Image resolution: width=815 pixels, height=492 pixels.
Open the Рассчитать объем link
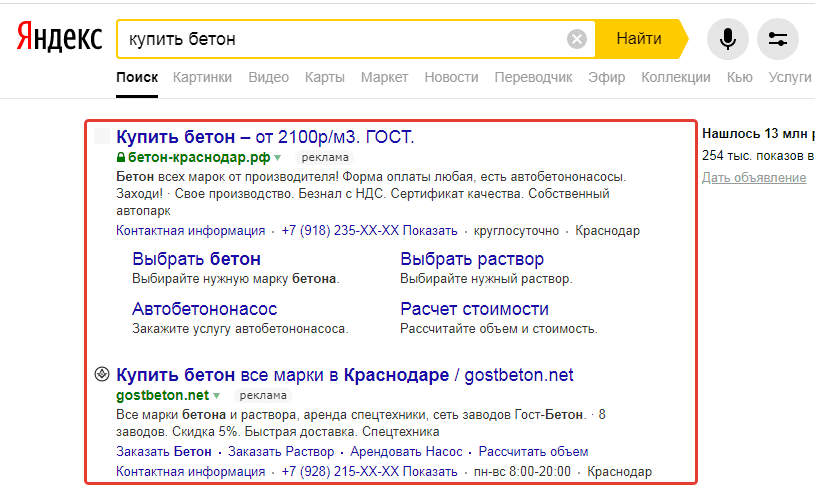coord(533,452)
